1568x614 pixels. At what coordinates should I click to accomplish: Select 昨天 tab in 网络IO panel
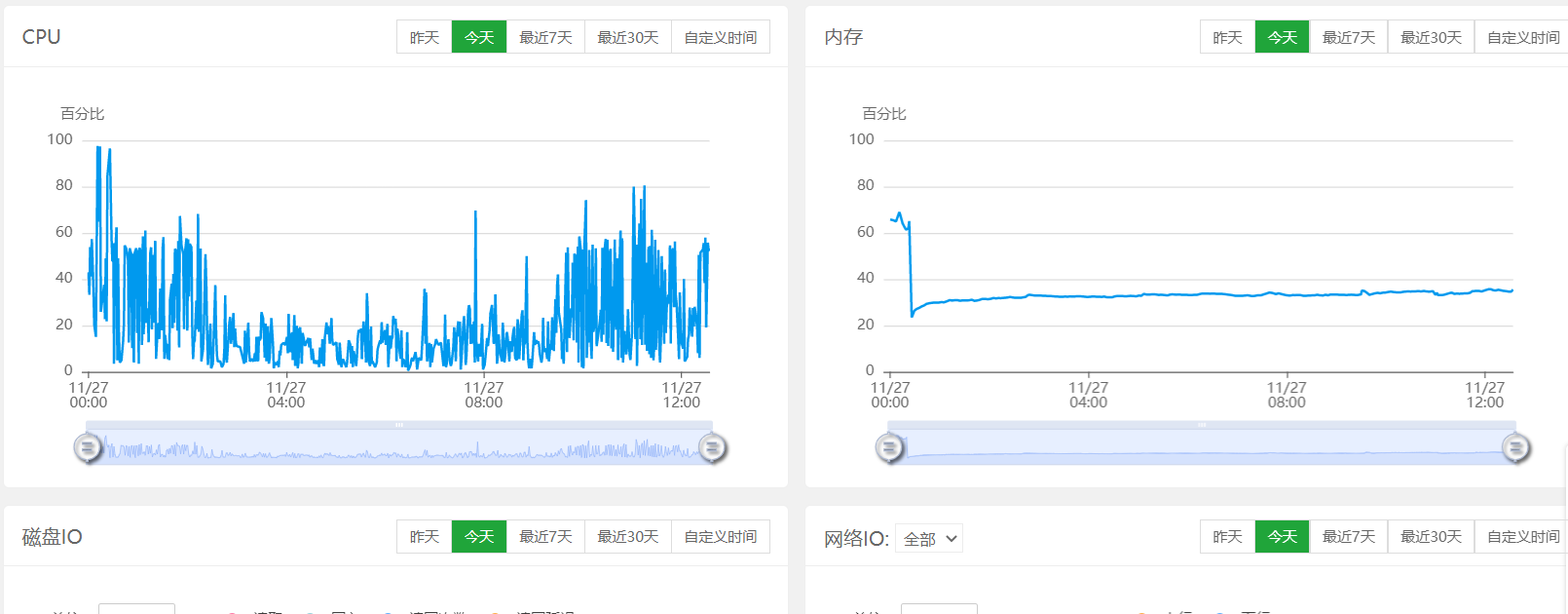(x=1228, y=537)
